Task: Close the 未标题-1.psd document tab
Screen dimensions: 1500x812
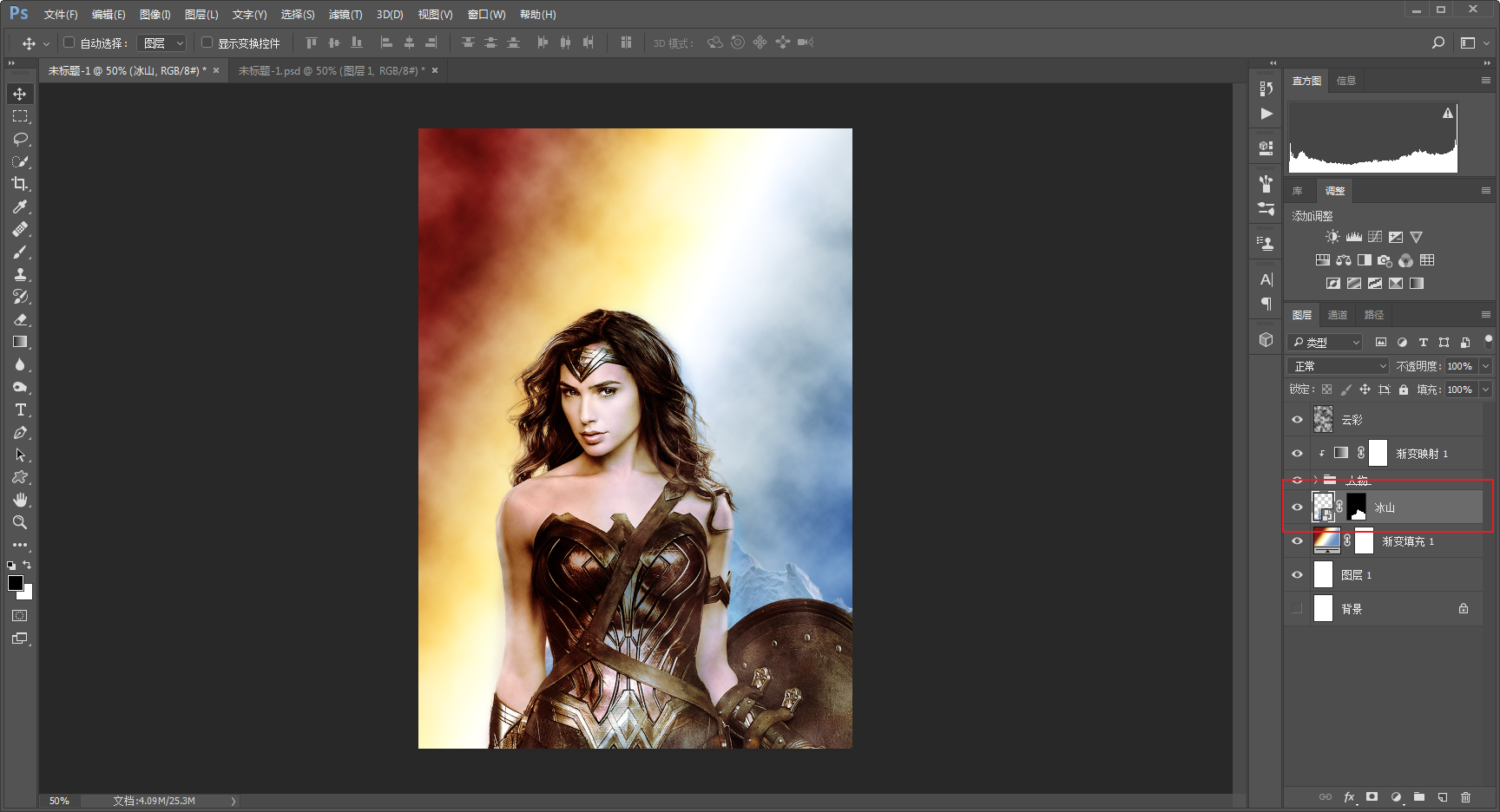Action: coord(435,71)
